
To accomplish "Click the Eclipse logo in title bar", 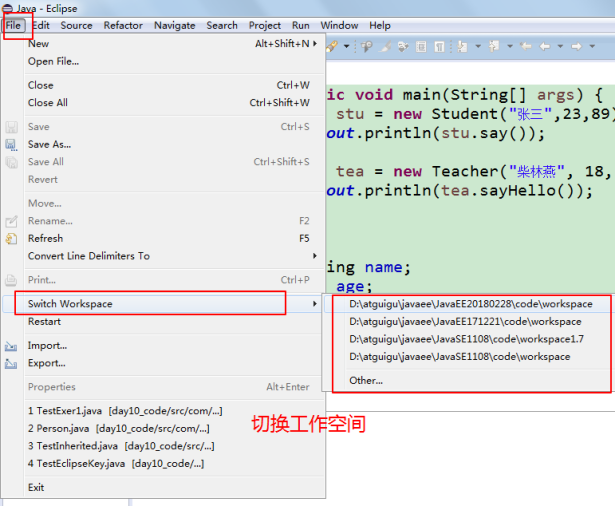I will pos(7,8).
